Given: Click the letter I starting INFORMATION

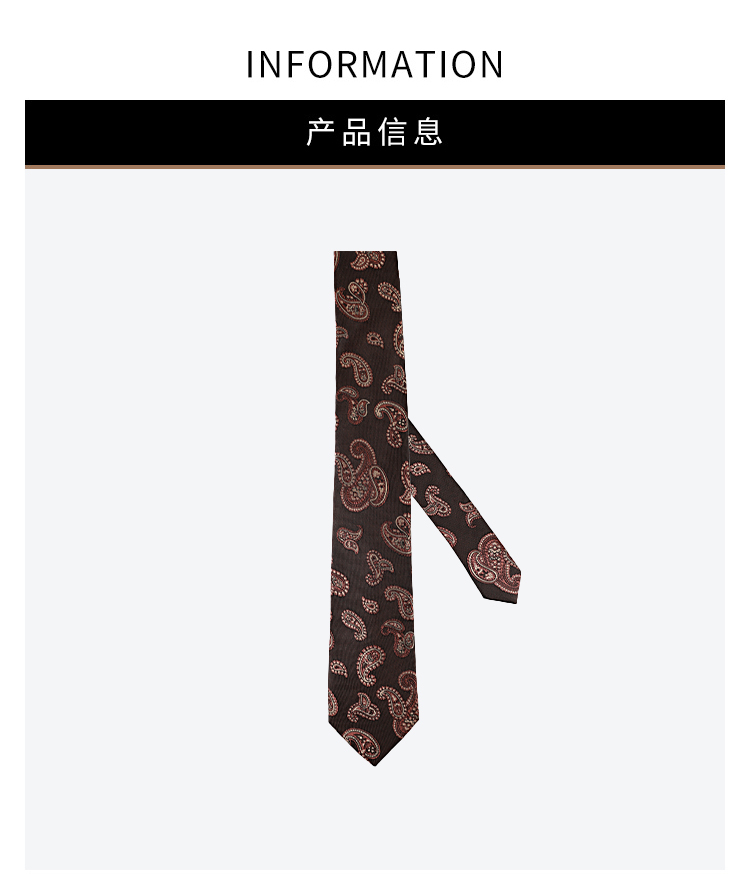Looking at the screenshot, I should [x=250, y=64].
